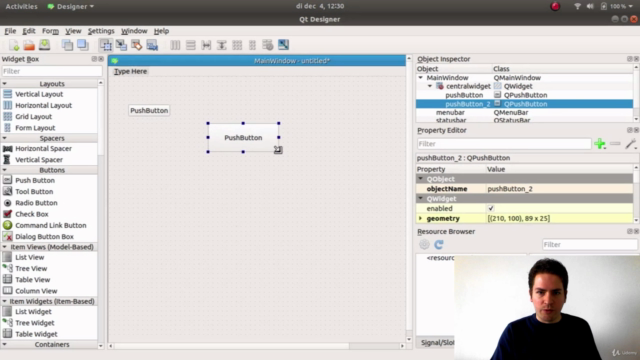
Task: Click the Bring to Front toolbar icon
Action: click(x=83, y=45)
